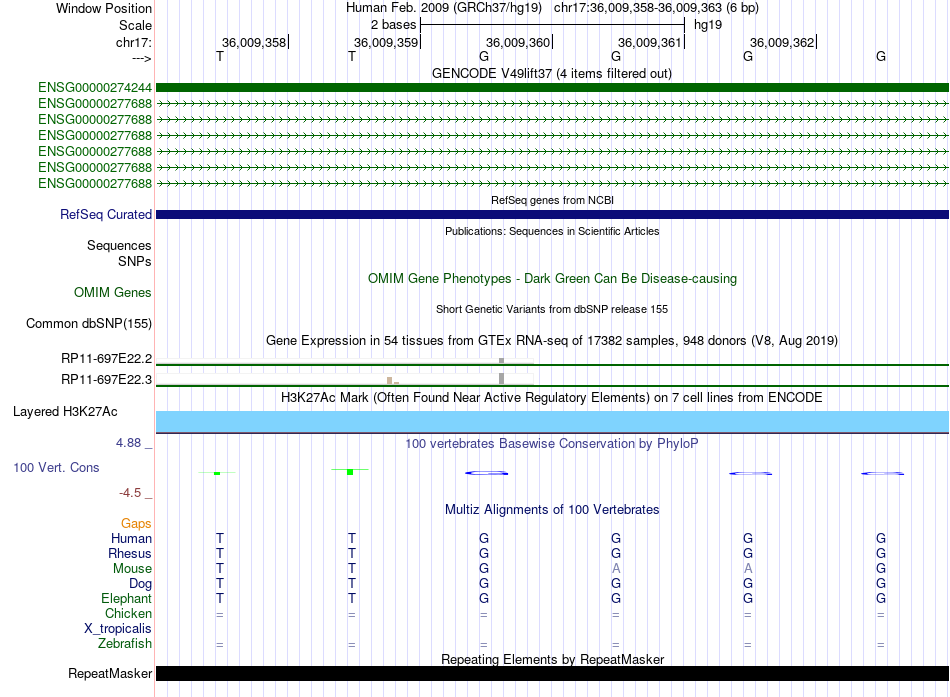Screen dimensions: 950x697
Task: Click the 36,009,362 ruler coordinate
Action: 782,42
